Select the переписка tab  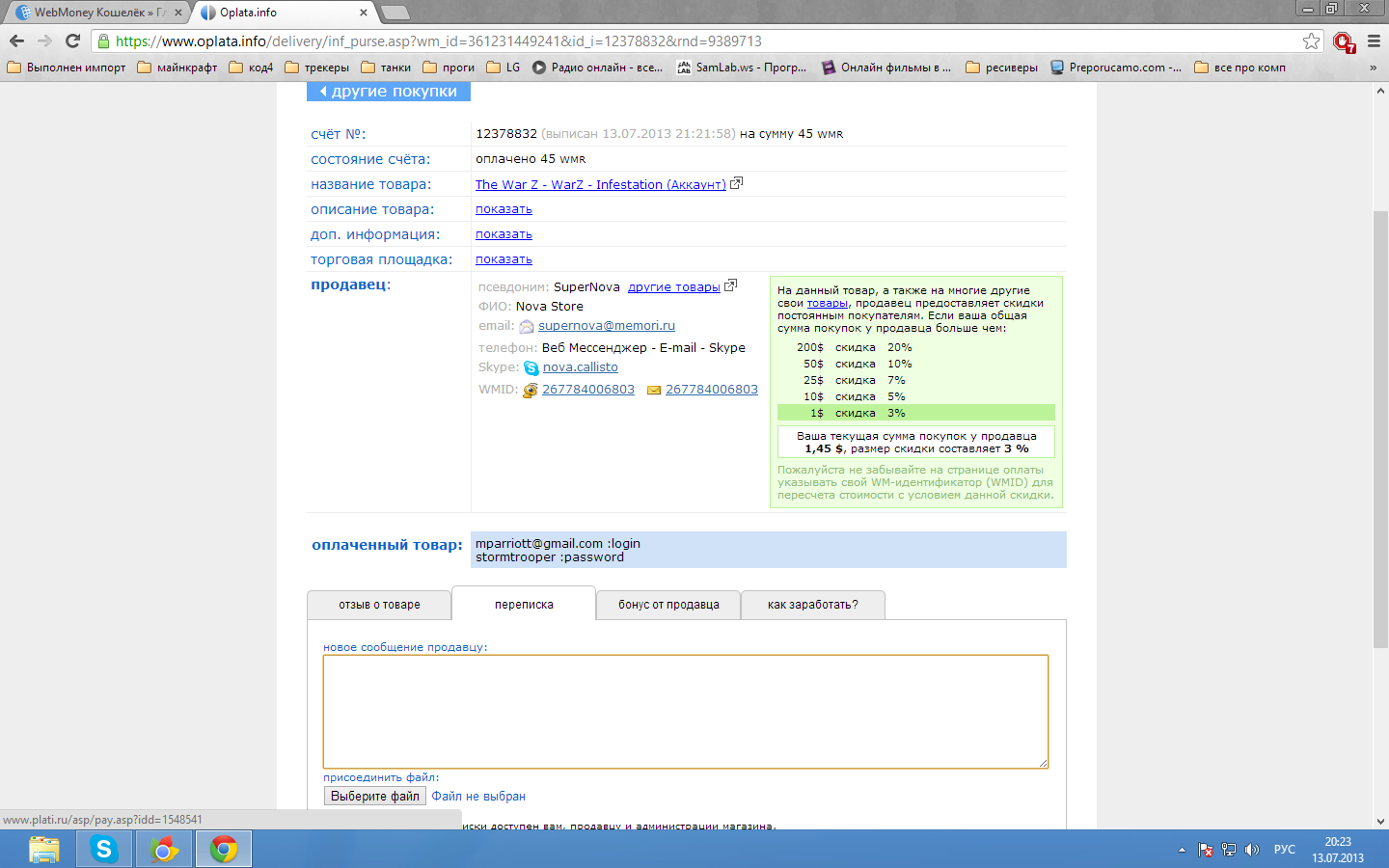click(524, 604)
